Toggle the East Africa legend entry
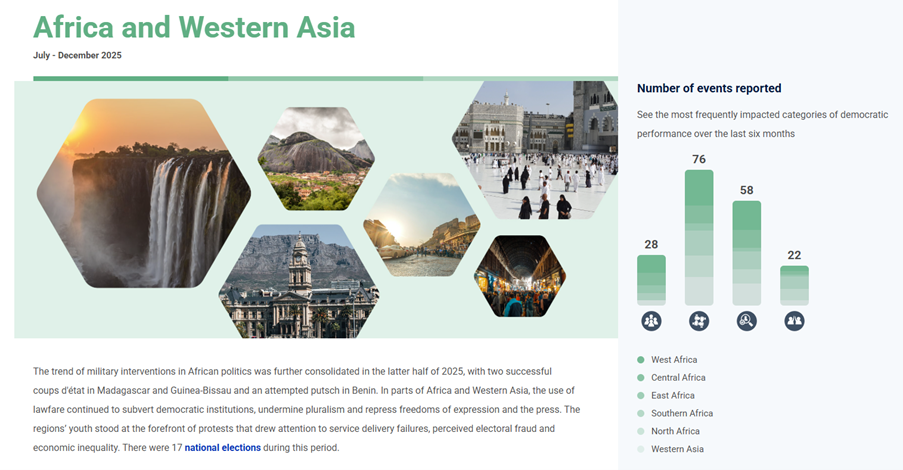903x470 pixels. (x=671, y=396)
